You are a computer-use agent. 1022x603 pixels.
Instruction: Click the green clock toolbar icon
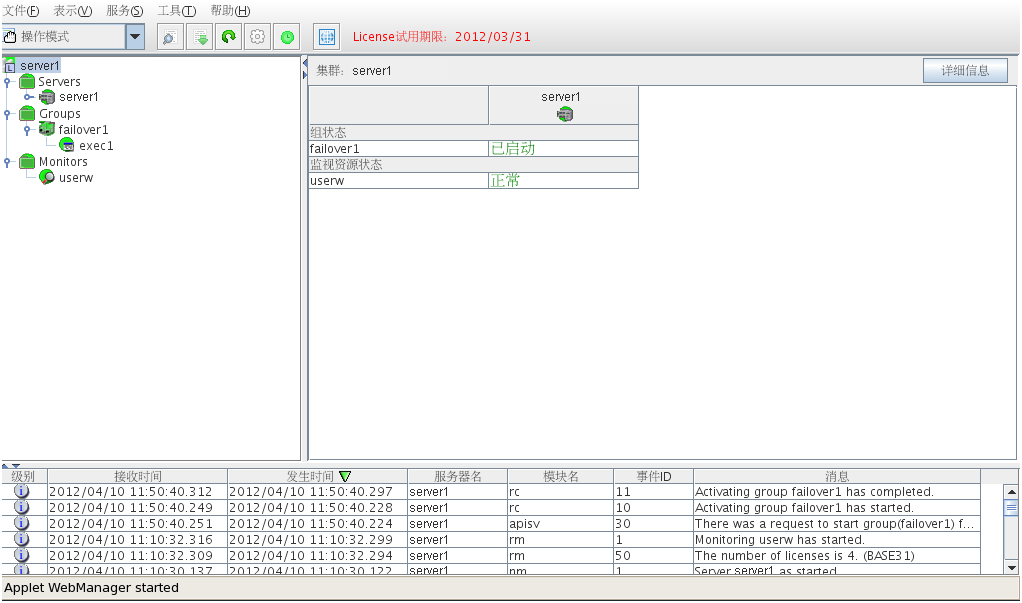click(287, 37)
